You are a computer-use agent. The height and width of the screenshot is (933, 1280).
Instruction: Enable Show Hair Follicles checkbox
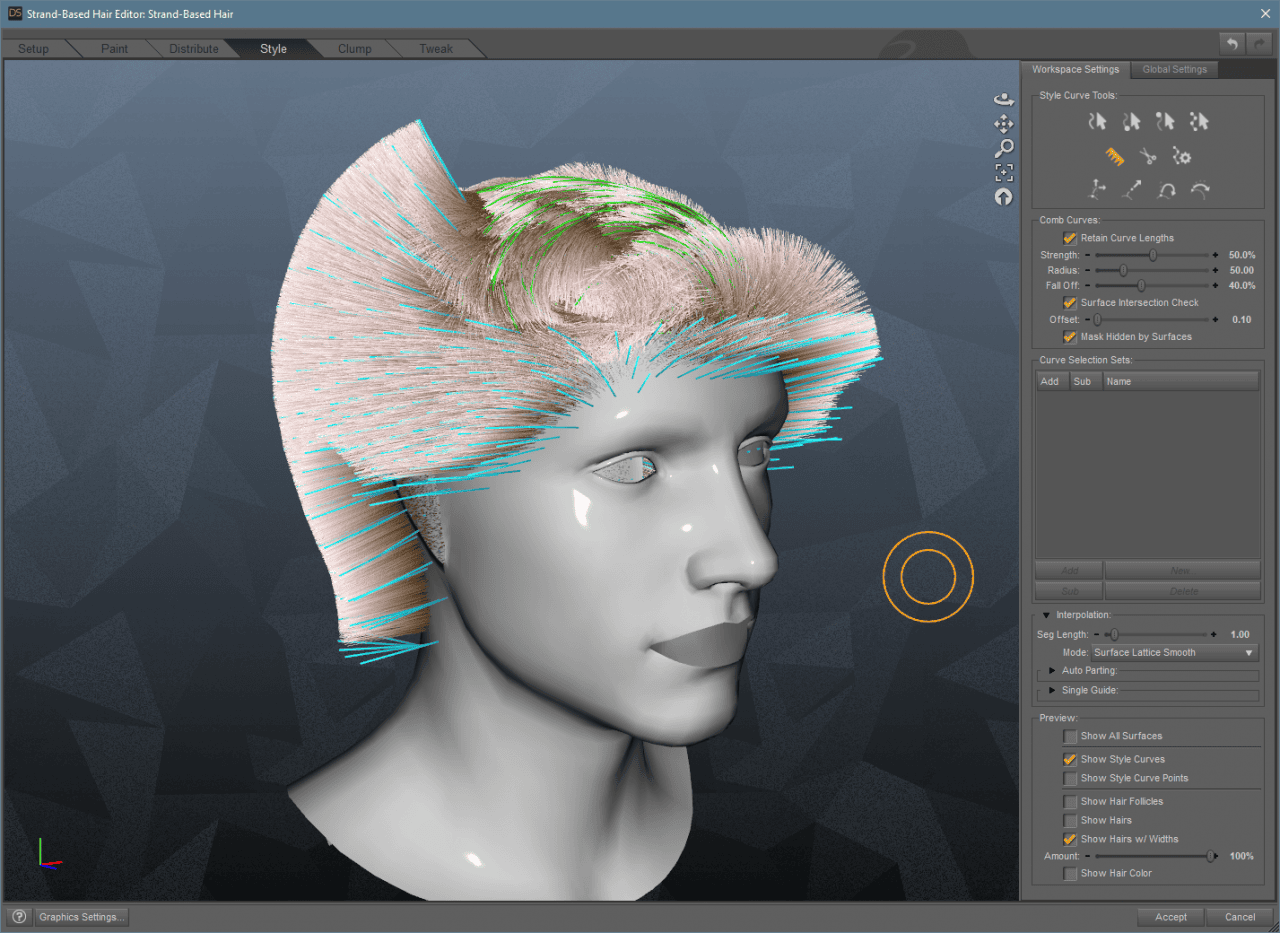click(1070, 801)
